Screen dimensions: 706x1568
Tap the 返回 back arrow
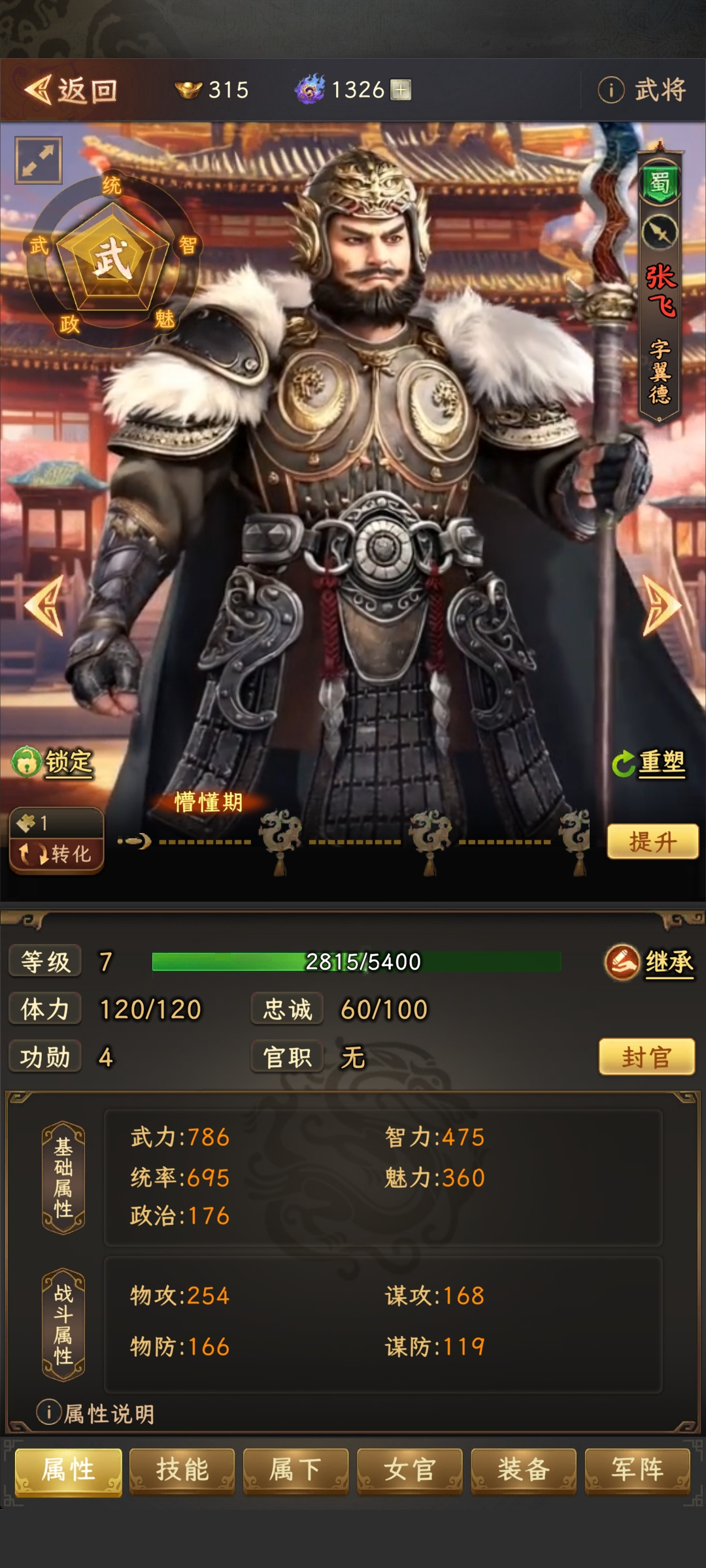click(x=38, y=90)
